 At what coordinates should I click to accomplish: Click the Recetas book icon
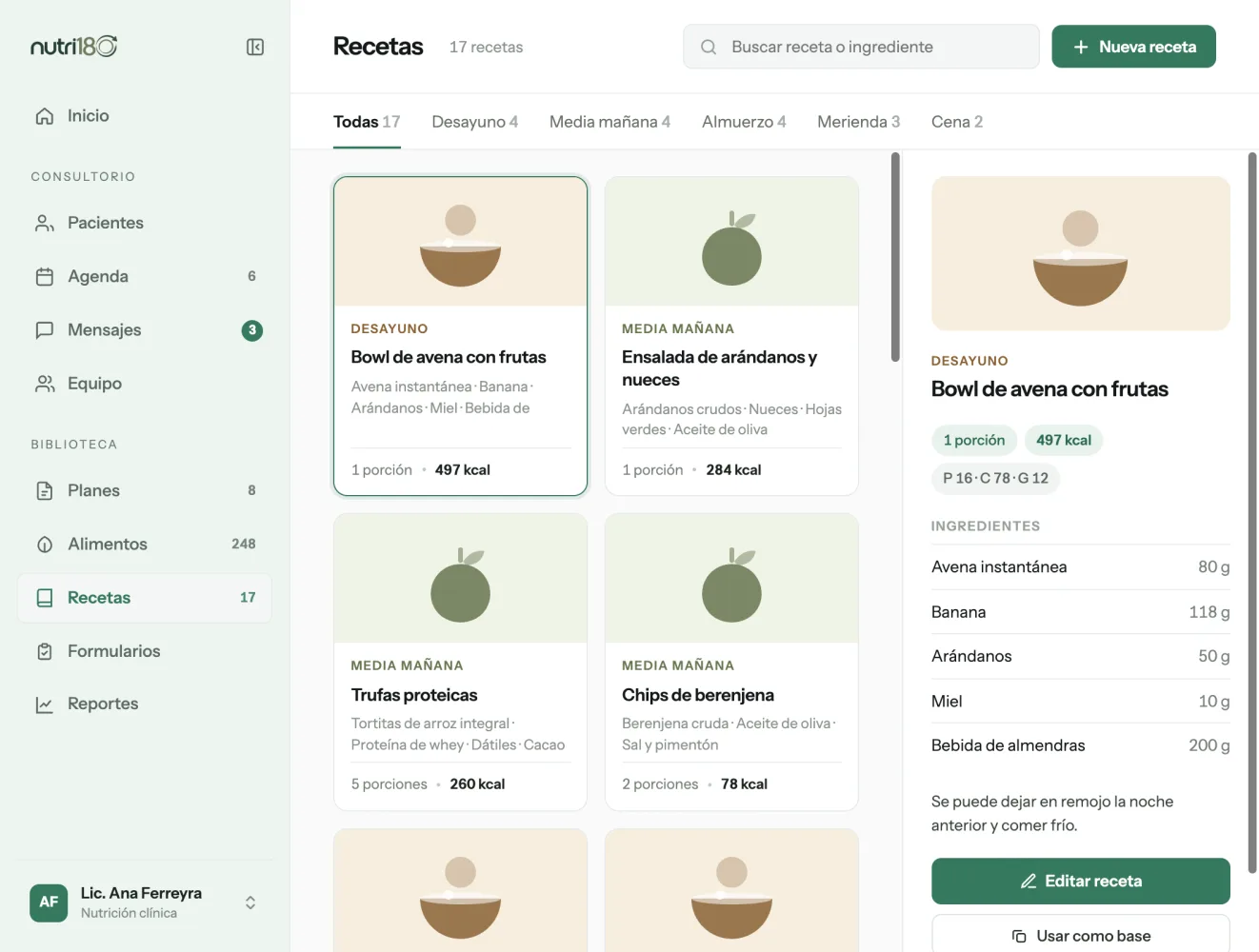pyautogui.click(x=45, y=598)
